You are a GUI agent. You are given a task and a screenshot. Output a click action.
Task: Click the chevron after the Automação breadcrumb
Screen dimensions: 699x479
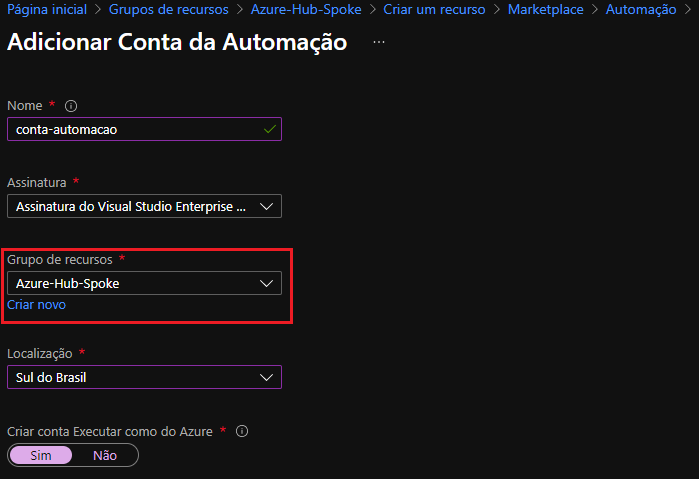(689, 9)
